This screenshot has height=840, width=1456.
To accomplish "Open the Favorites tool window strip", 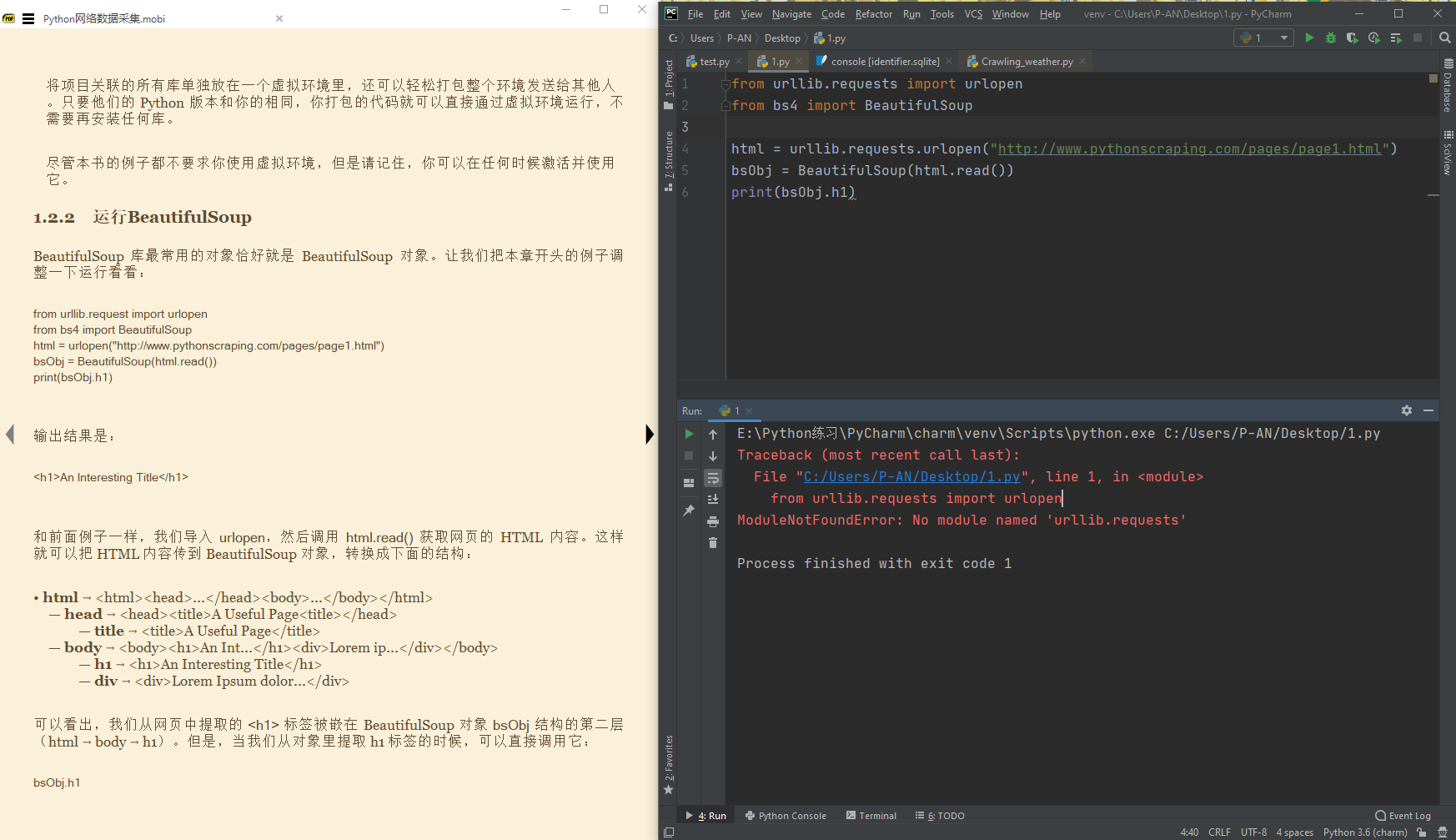I will 669,764.
